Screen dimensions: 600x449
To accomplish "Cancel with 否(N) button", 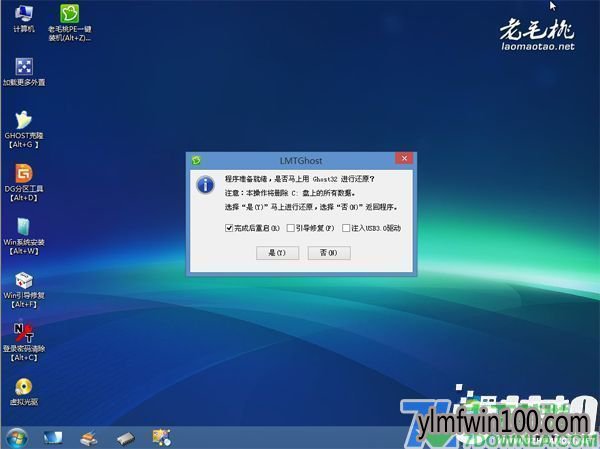I will [x=329, y=253].
